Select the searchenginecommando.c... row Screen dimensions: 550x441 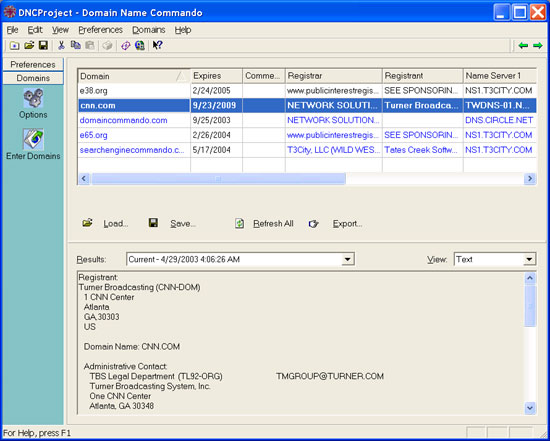point(307,150)
